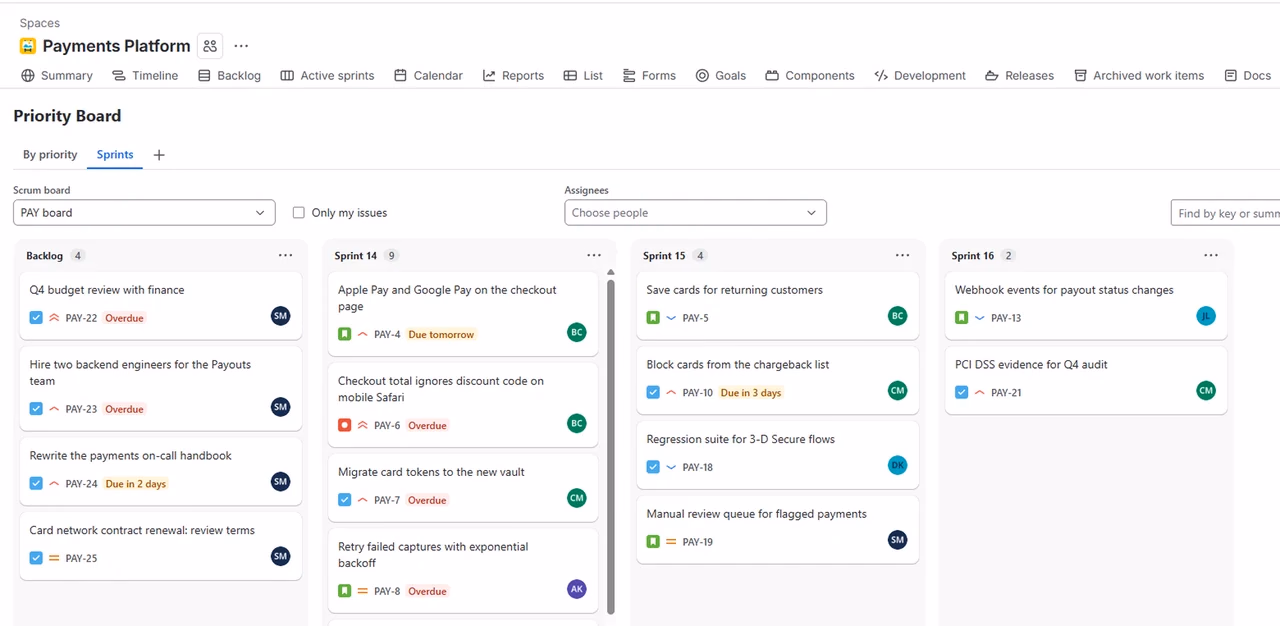Enable the Only my issues checkbox

298,212
